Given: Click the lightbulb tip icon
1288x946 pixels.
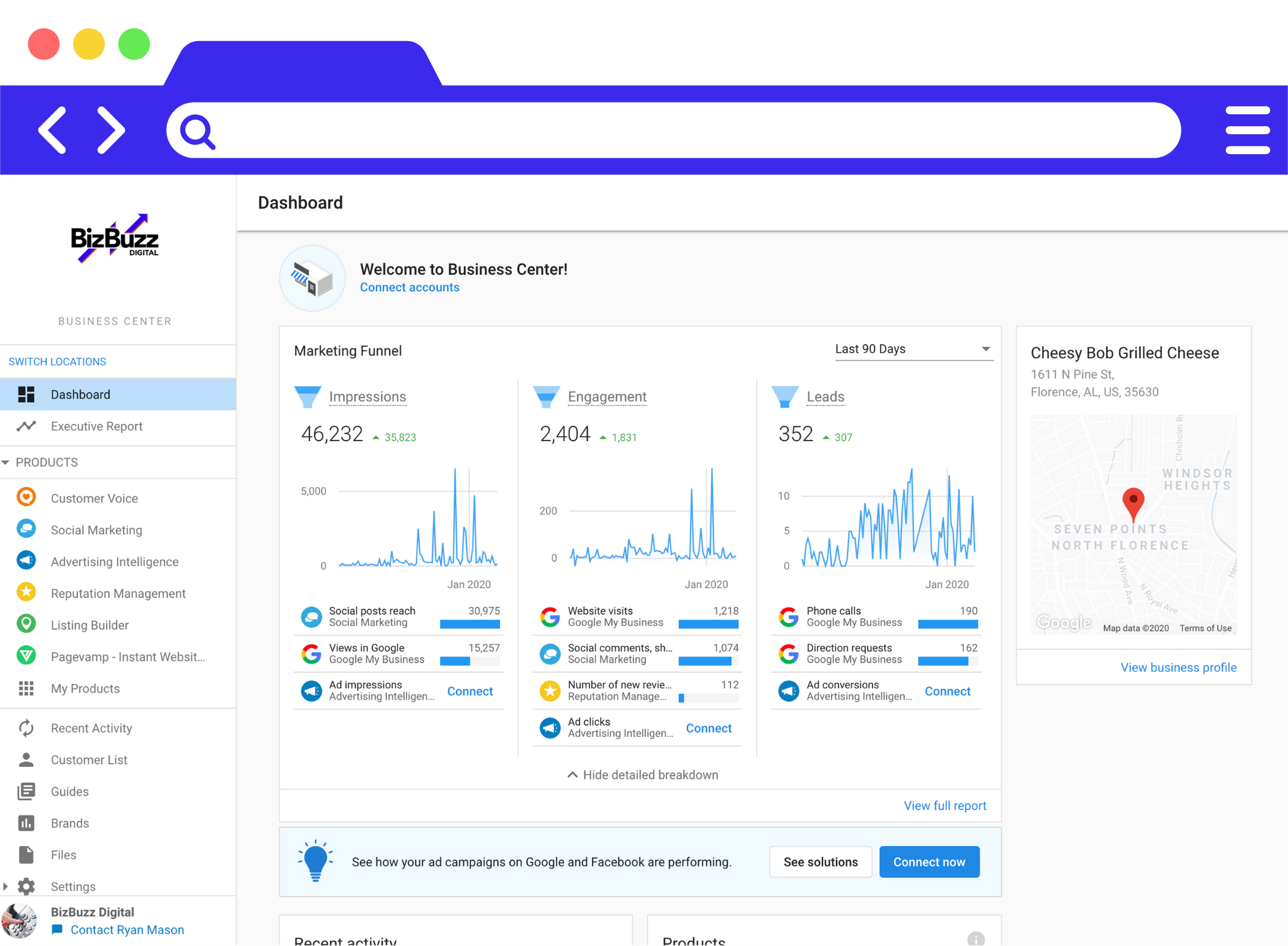Looking at the screenshot, I should pos(315,861).
